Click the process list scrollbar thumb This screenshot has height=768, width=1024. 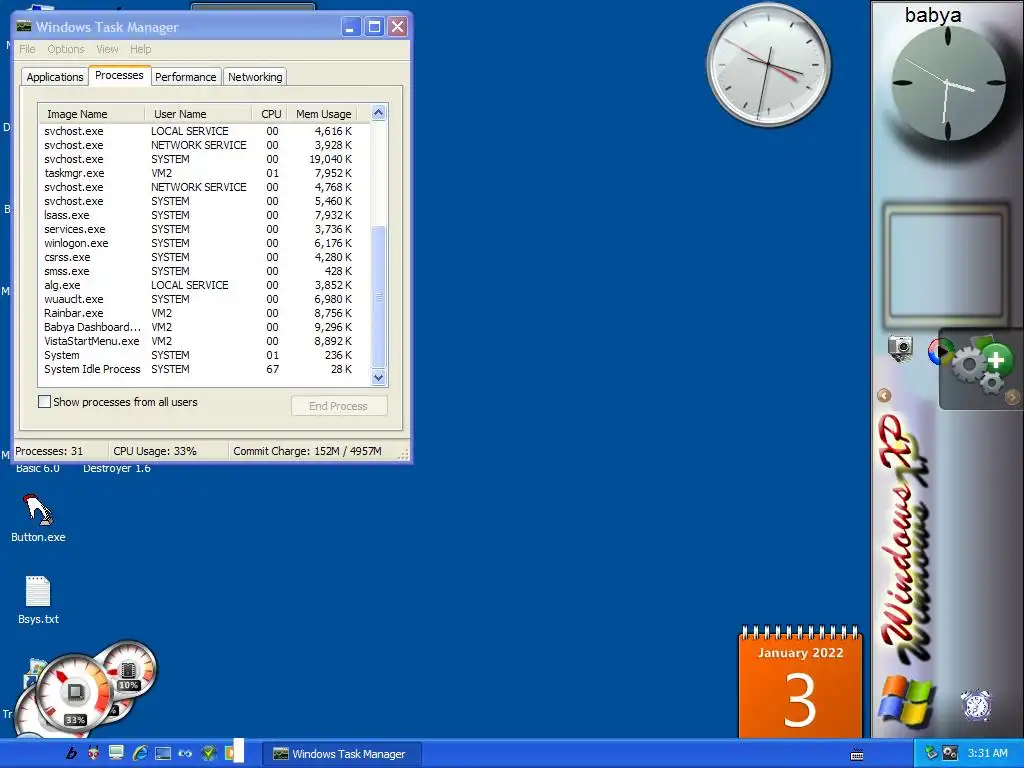pos(378,297)
